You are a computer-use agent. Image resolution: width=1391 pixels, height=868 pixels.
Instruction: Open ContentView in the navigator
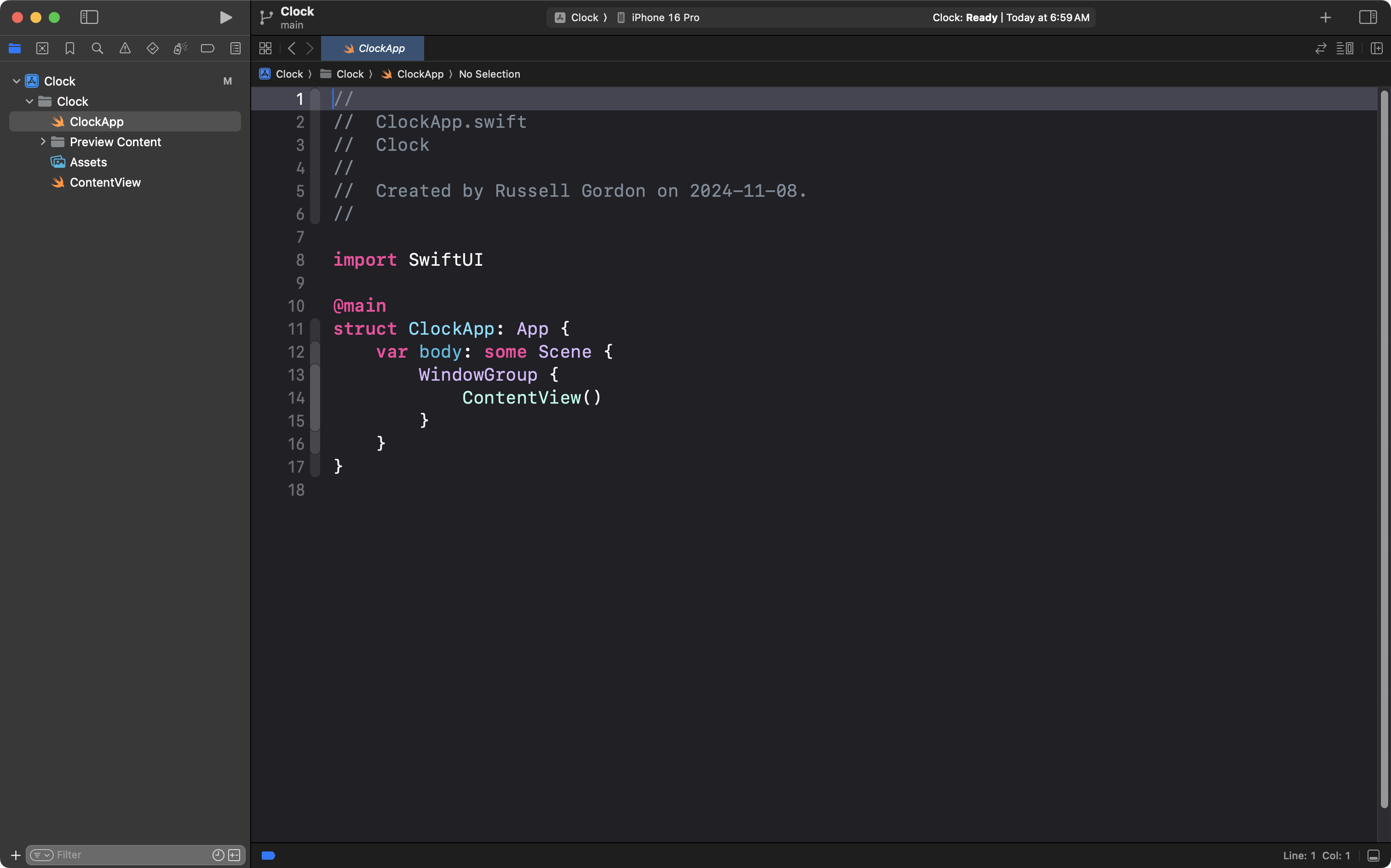pos(105,183)
